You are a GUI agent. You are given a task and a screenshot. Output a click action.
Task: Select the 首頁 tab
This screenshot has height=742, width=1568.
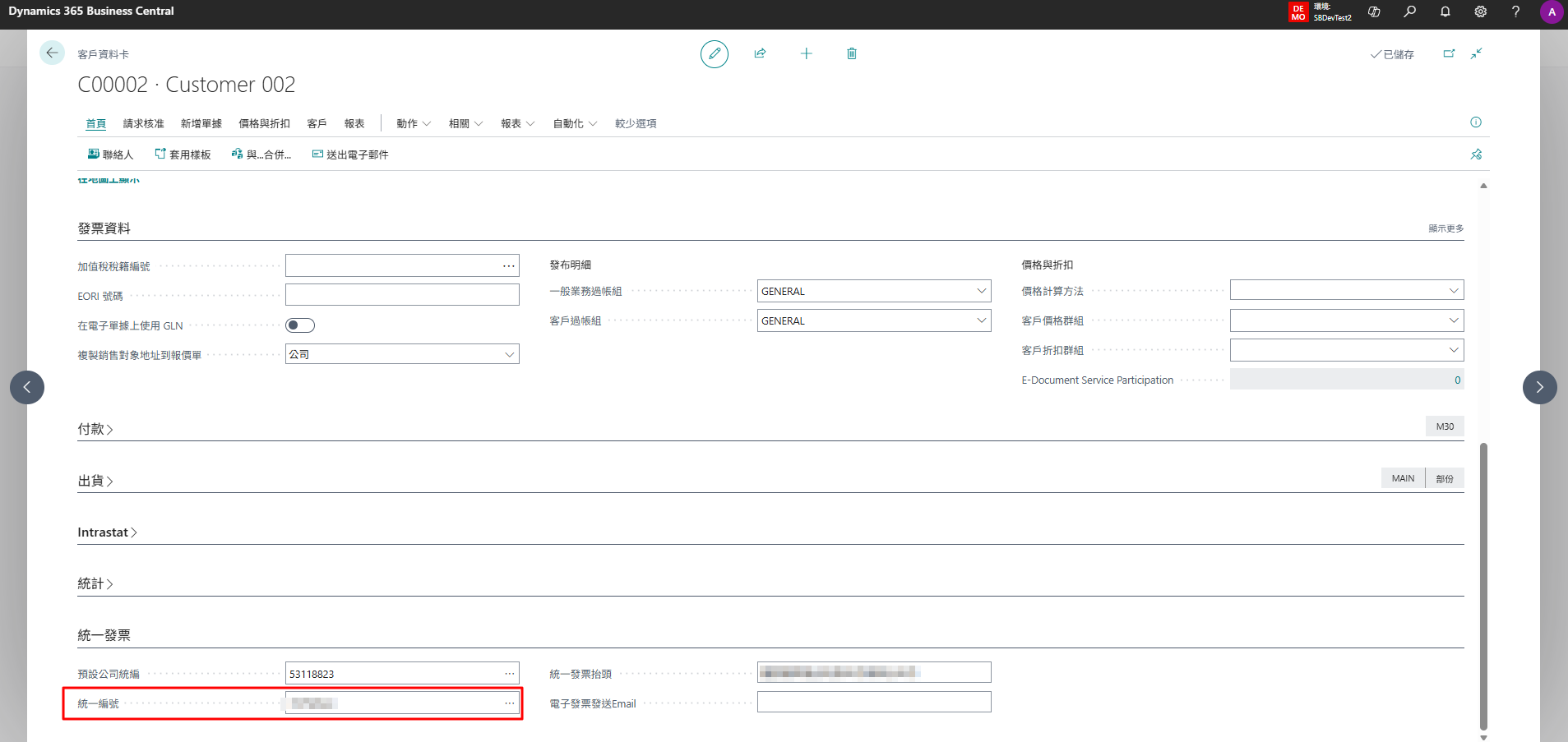[96, 123]
